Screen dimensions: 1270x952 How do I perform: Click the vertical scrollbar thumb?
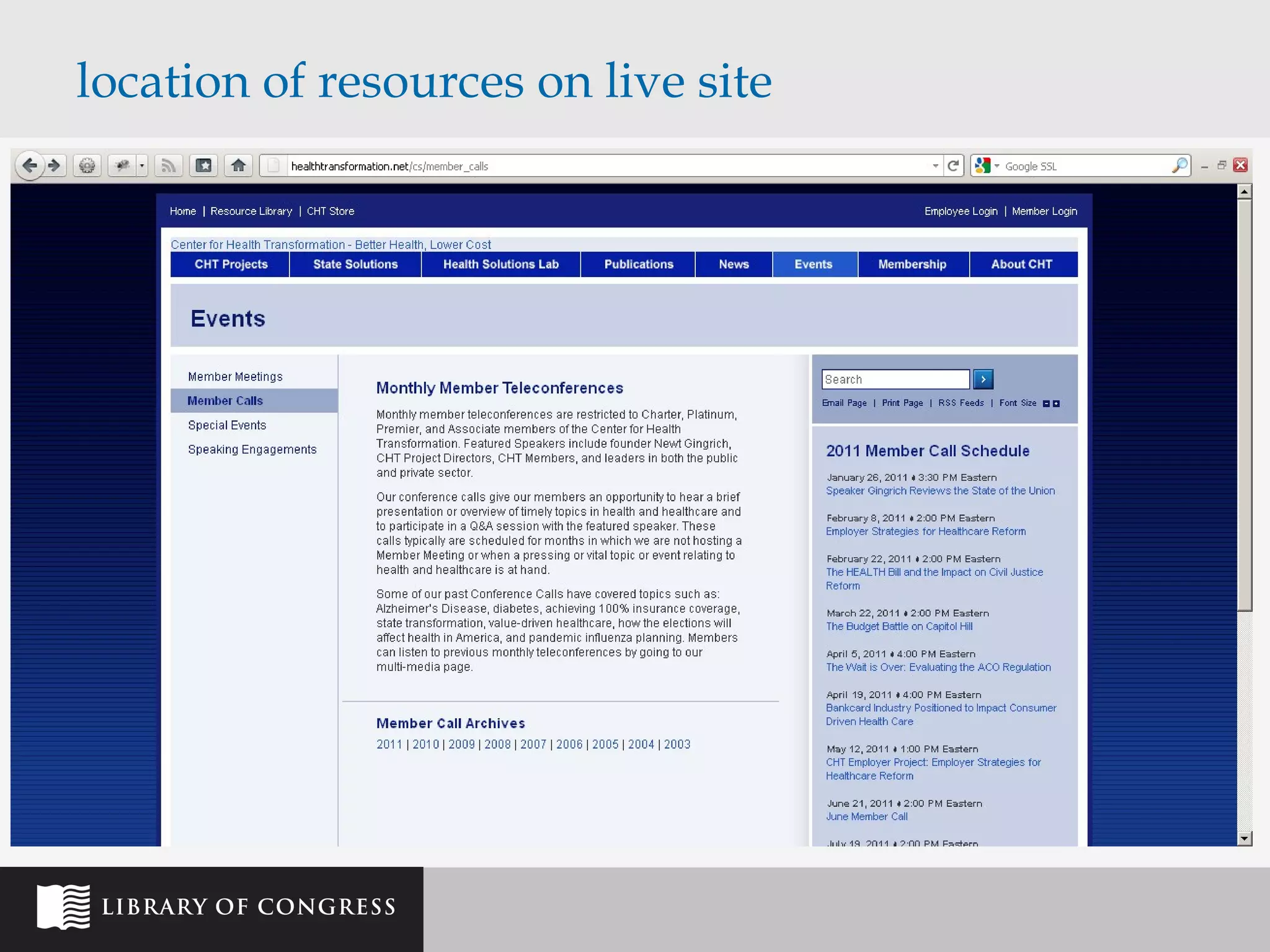(1244, 405)
